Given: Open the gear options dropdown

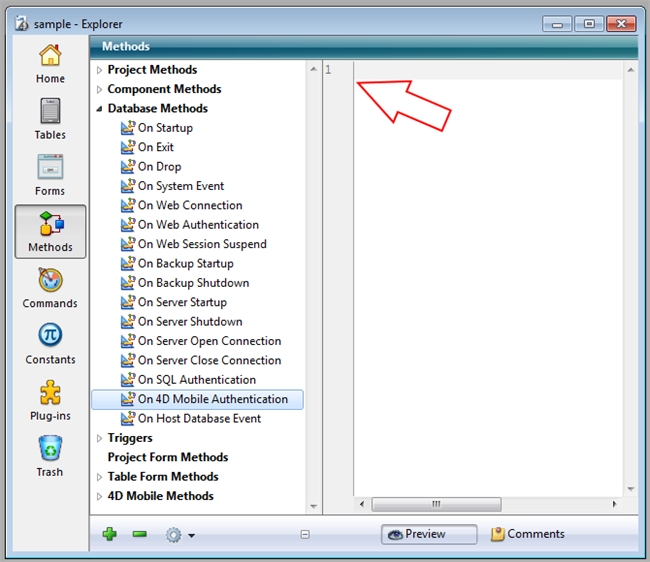Looking at the screenshot, I should click(179, 535).
